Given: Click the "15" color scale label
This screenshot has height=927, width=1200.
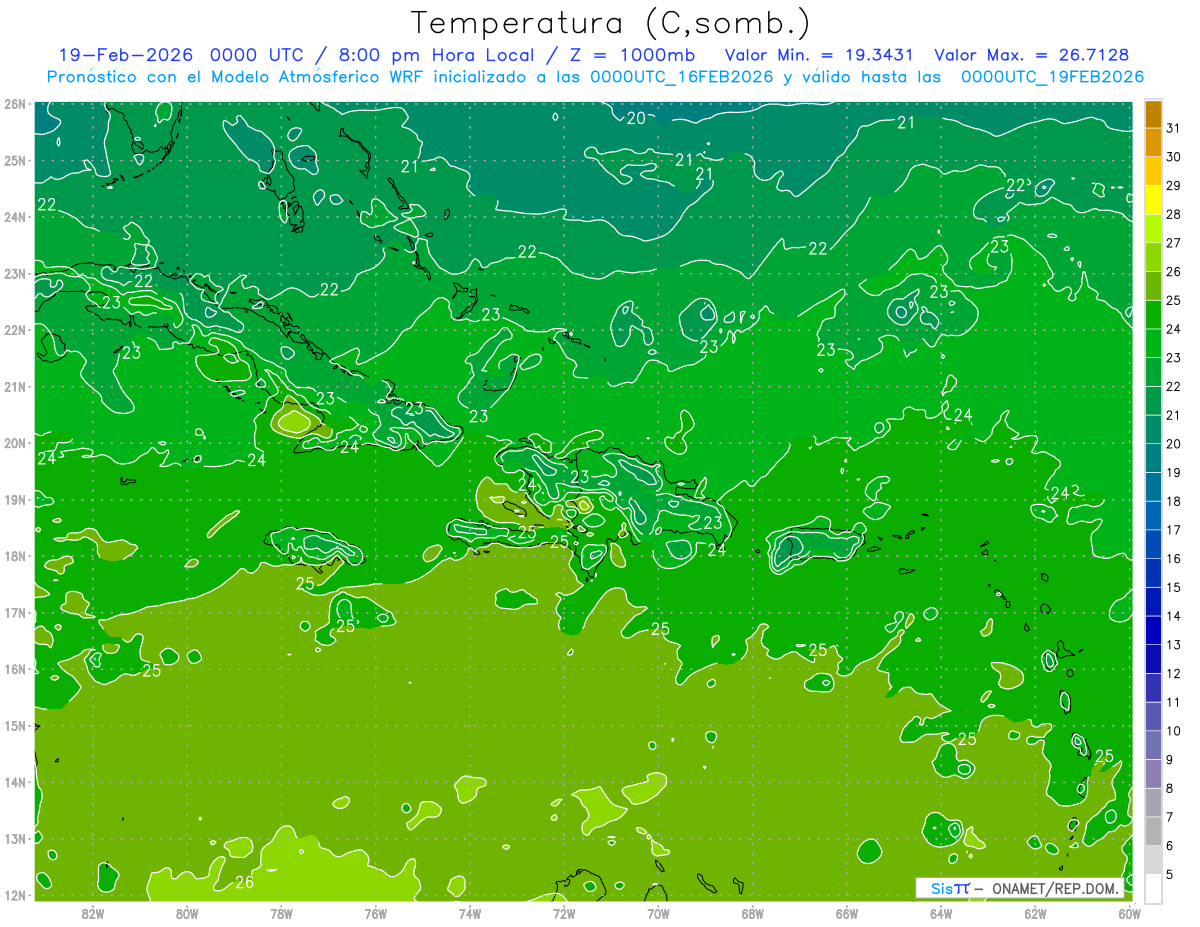Looking at the screenshot, I should [x=1173, y=587].
